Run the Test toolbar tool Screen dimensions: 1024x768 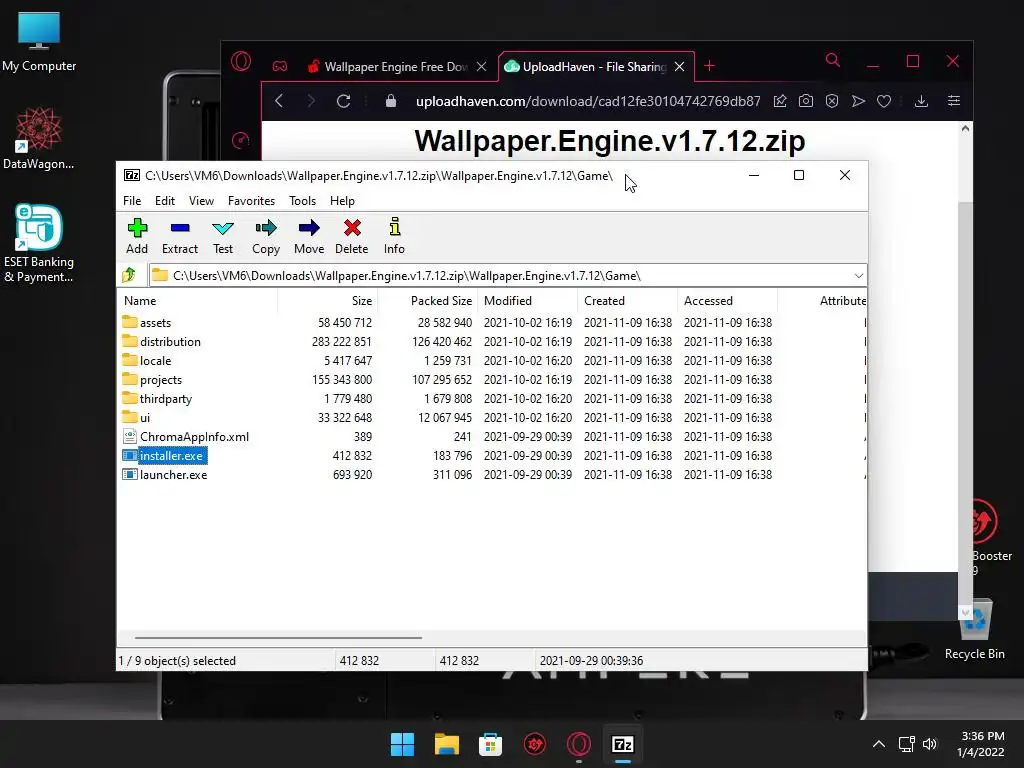(223, 236)
